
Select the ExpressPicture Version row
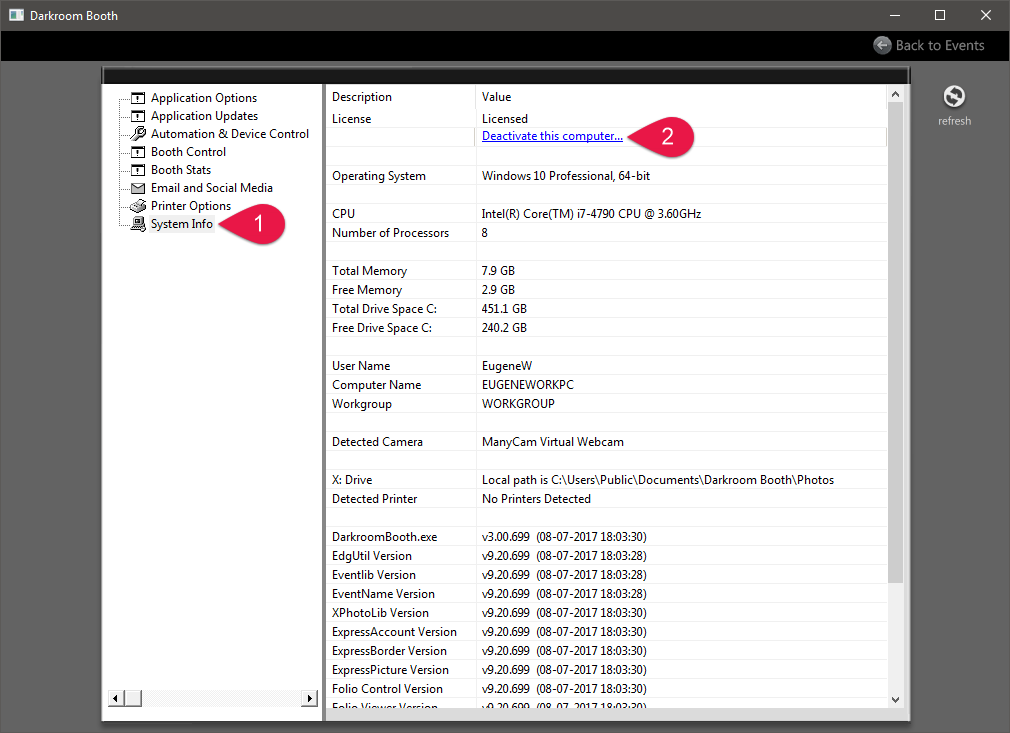[x=606, y=670]
